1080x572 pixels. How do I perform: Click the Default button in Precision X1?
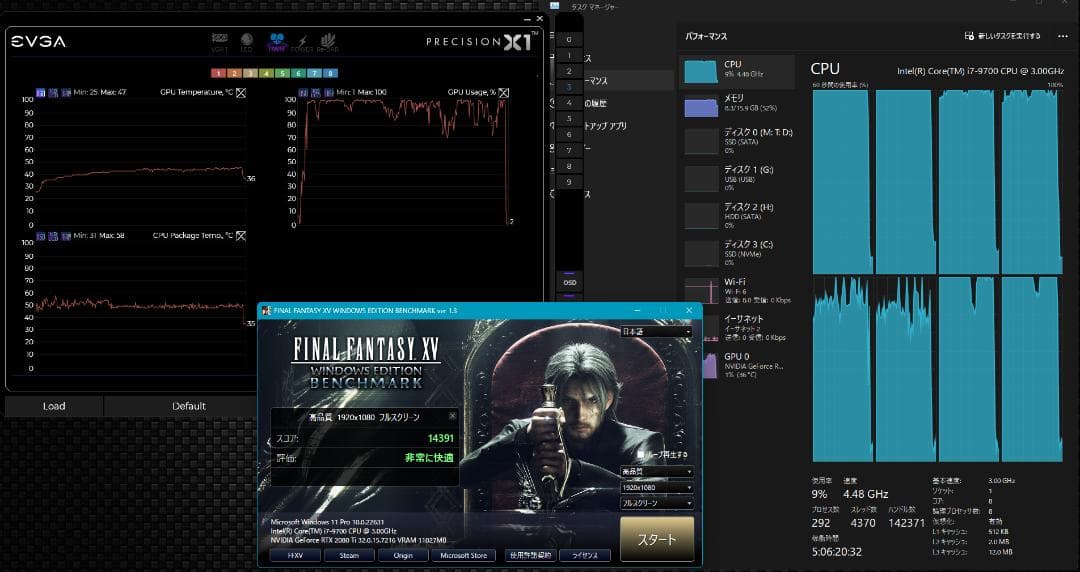click(x=189, y=406)
